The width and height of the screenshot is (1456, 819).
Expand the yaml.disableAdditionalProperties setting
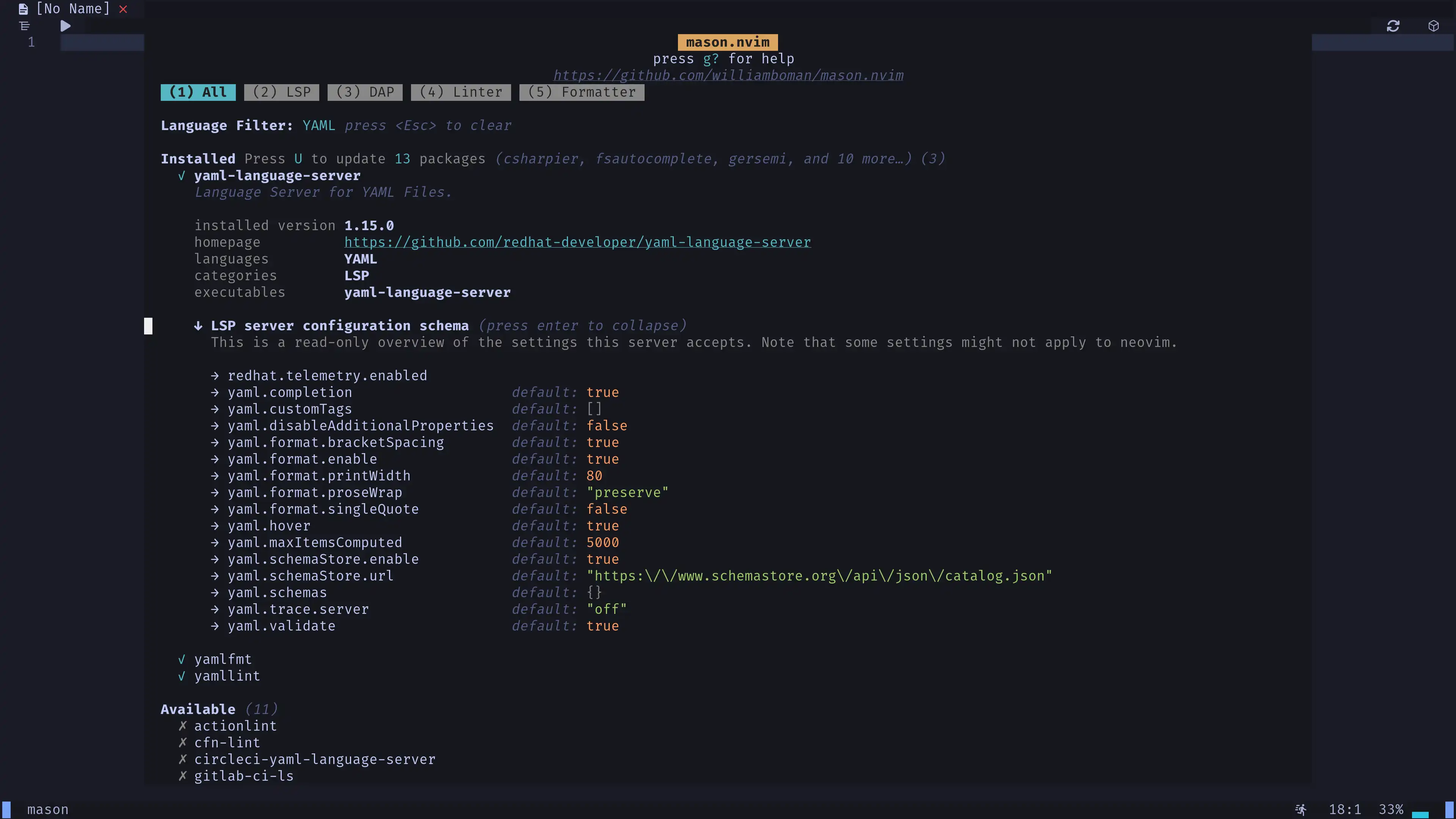[361, 425]
